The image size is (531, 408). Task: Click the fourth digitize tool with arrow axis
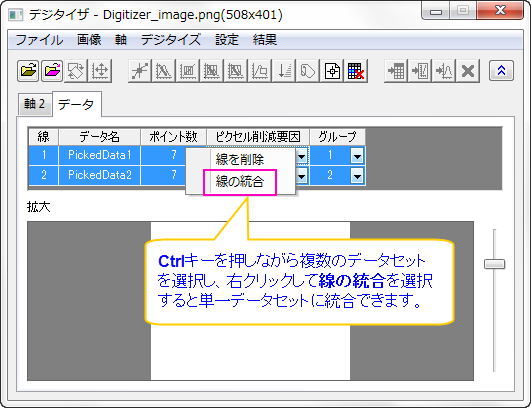tap(212, 71)
